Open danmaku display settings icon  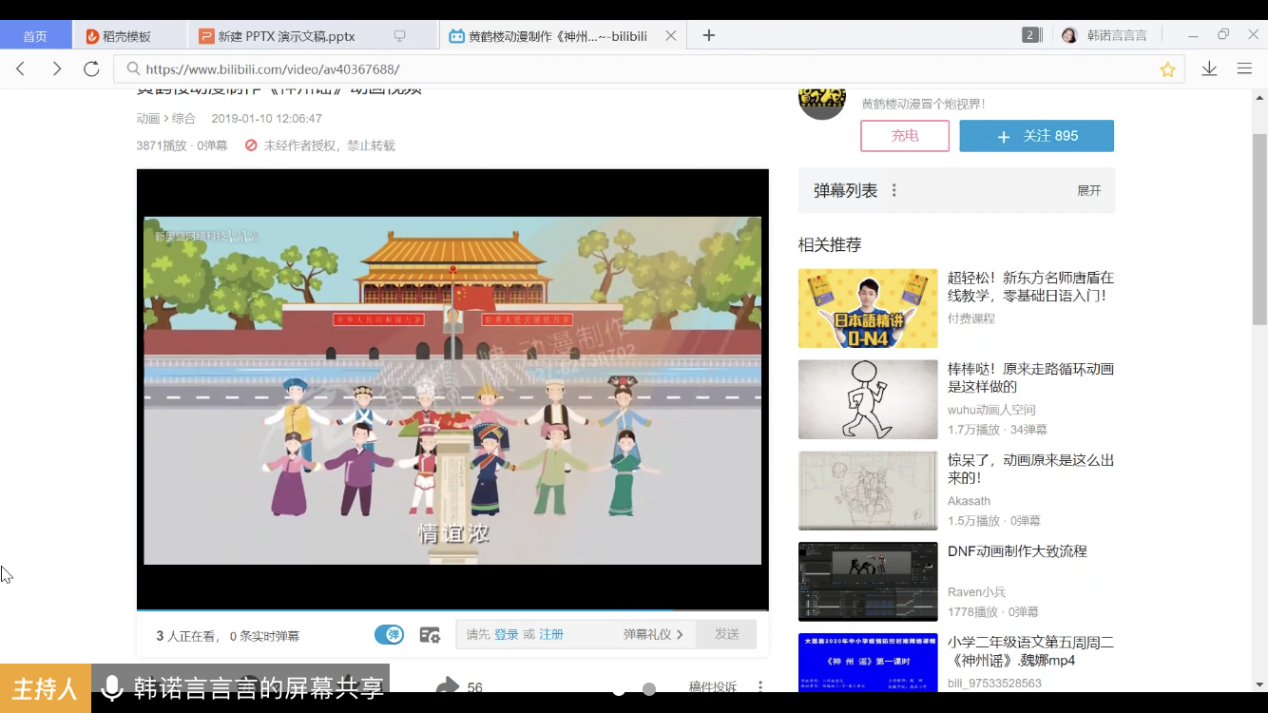point(430,635)
